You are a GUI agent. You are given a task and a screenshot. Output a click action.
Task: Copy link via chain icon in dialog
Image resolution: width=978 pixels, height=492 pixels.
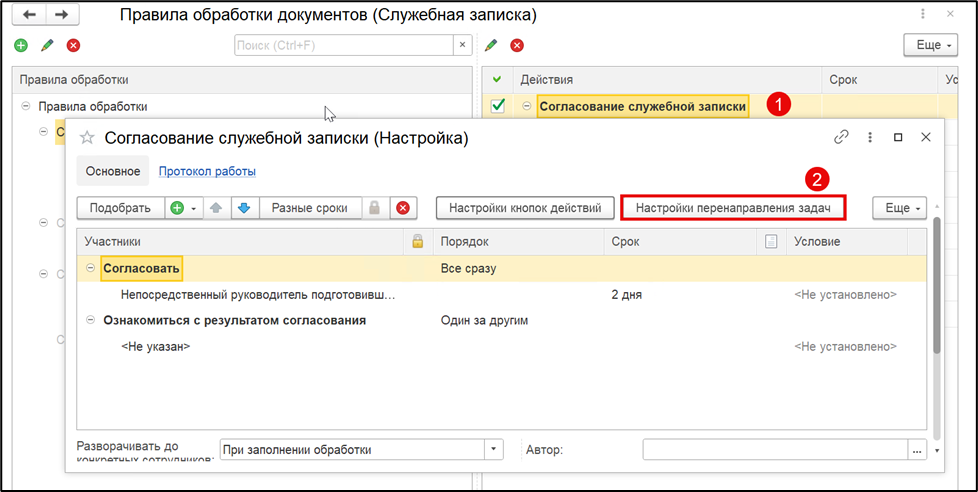[x=841, y=138]
